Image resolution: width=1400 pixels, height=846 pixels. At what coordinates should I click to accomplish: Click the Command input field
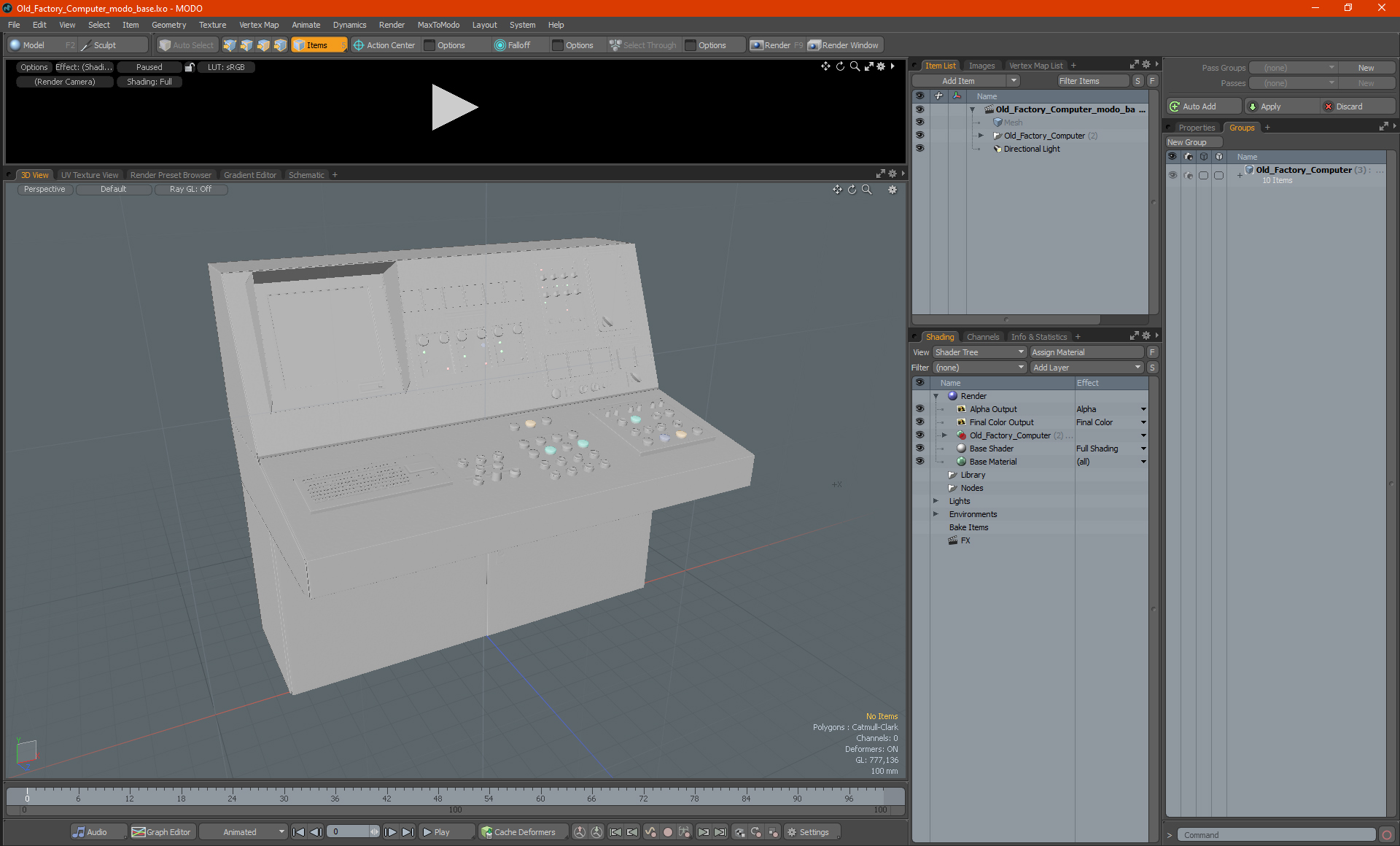1276,835
